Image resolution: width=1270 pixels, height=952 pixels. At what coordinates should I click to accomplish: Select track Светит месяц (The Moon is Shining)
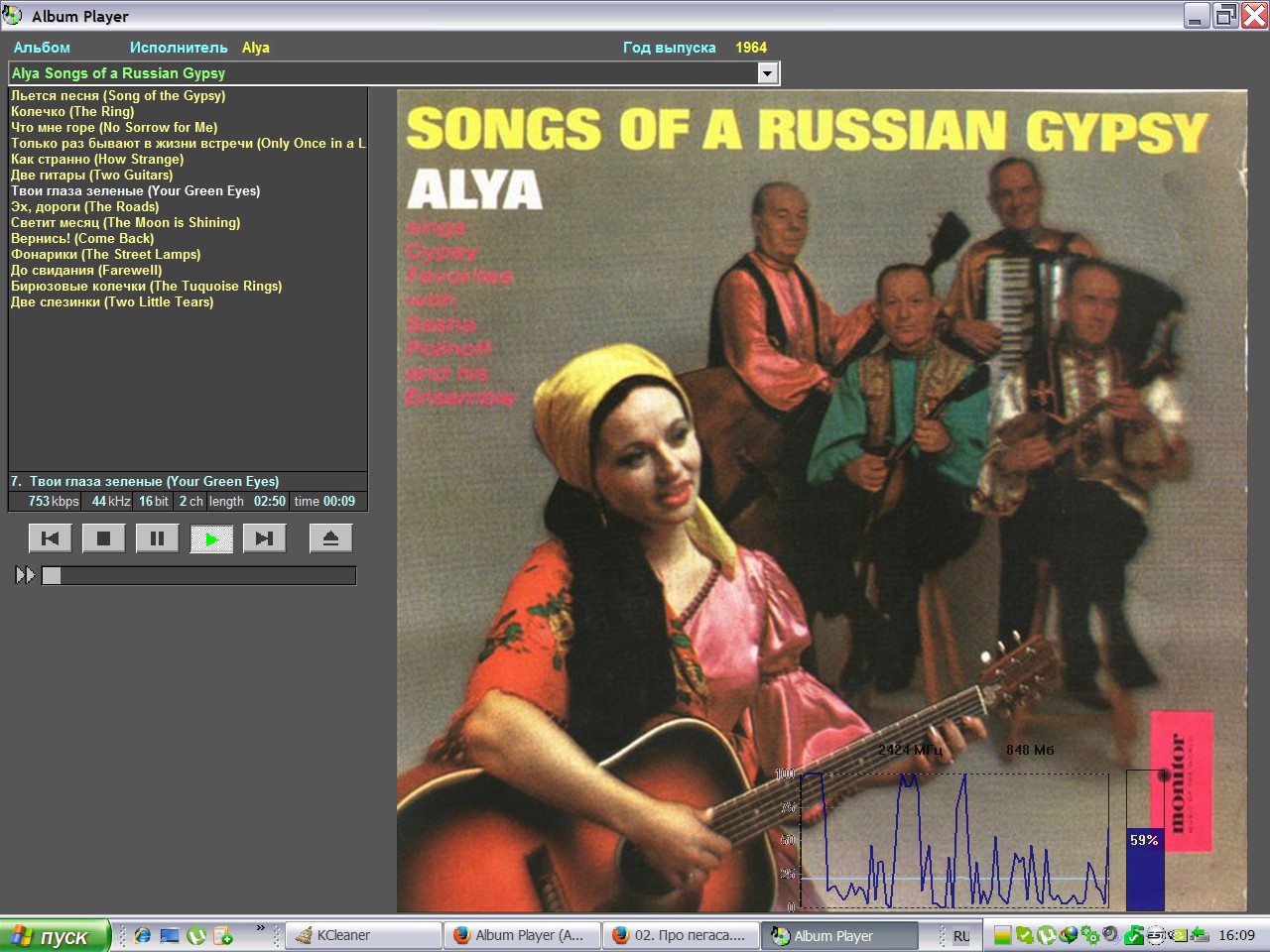pyautogui.click(x=125, y=222)
